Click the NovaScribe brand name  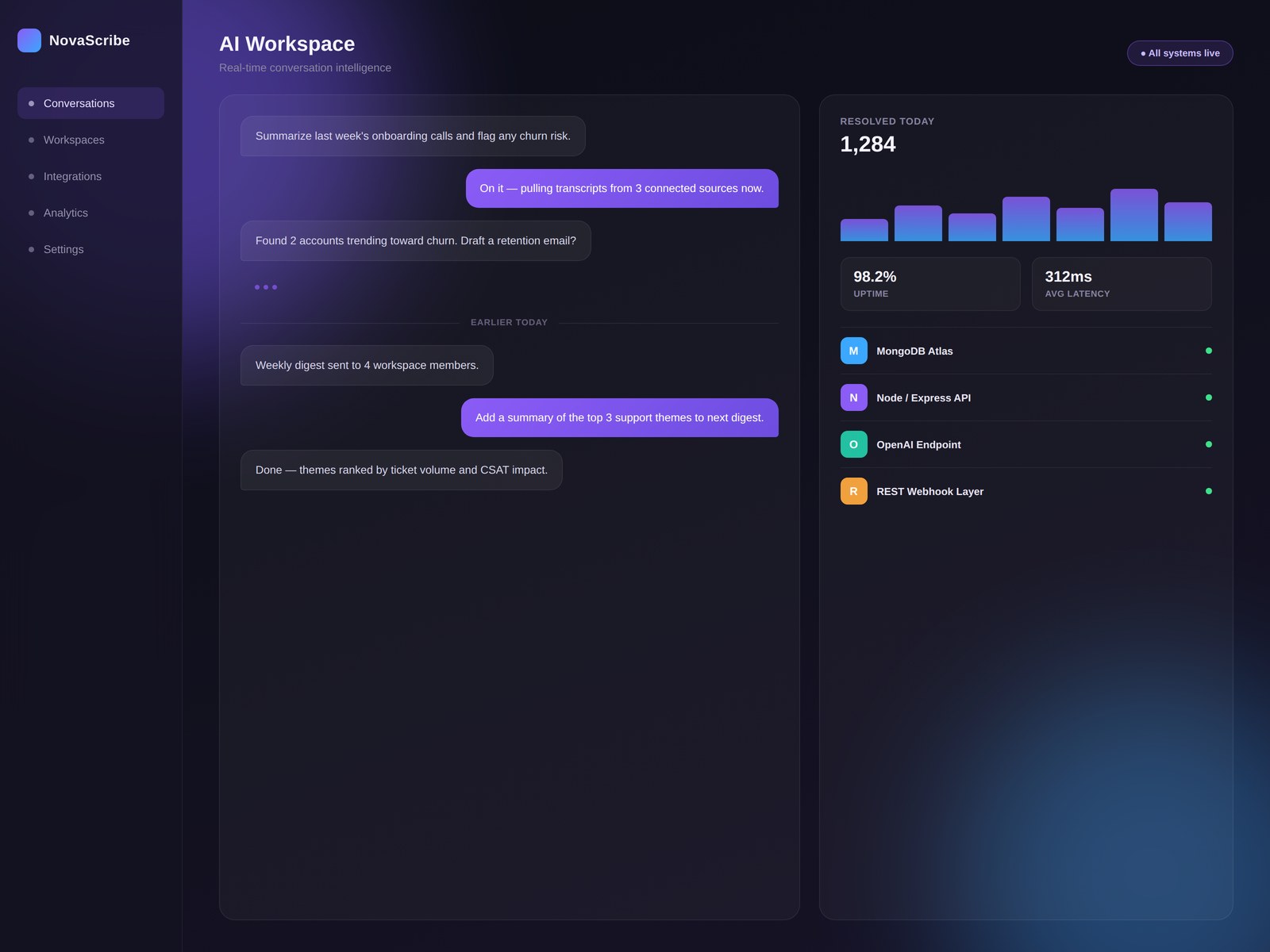[x=90, y=40]
